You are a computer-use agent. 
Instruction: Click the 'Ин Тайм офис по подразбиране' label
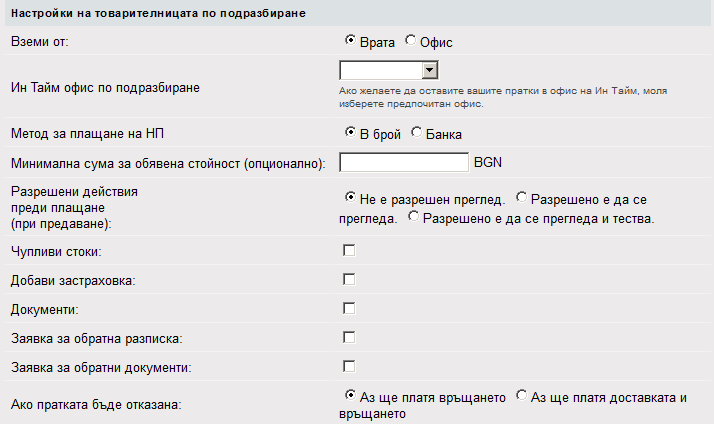coord(105,87)
